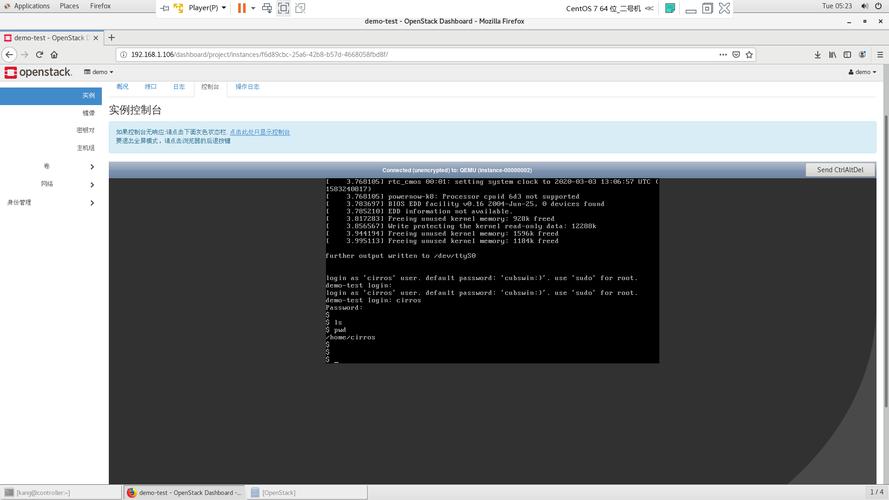
Task: Switch to the 操作日志 action log tab
Action: click(247, 87)
